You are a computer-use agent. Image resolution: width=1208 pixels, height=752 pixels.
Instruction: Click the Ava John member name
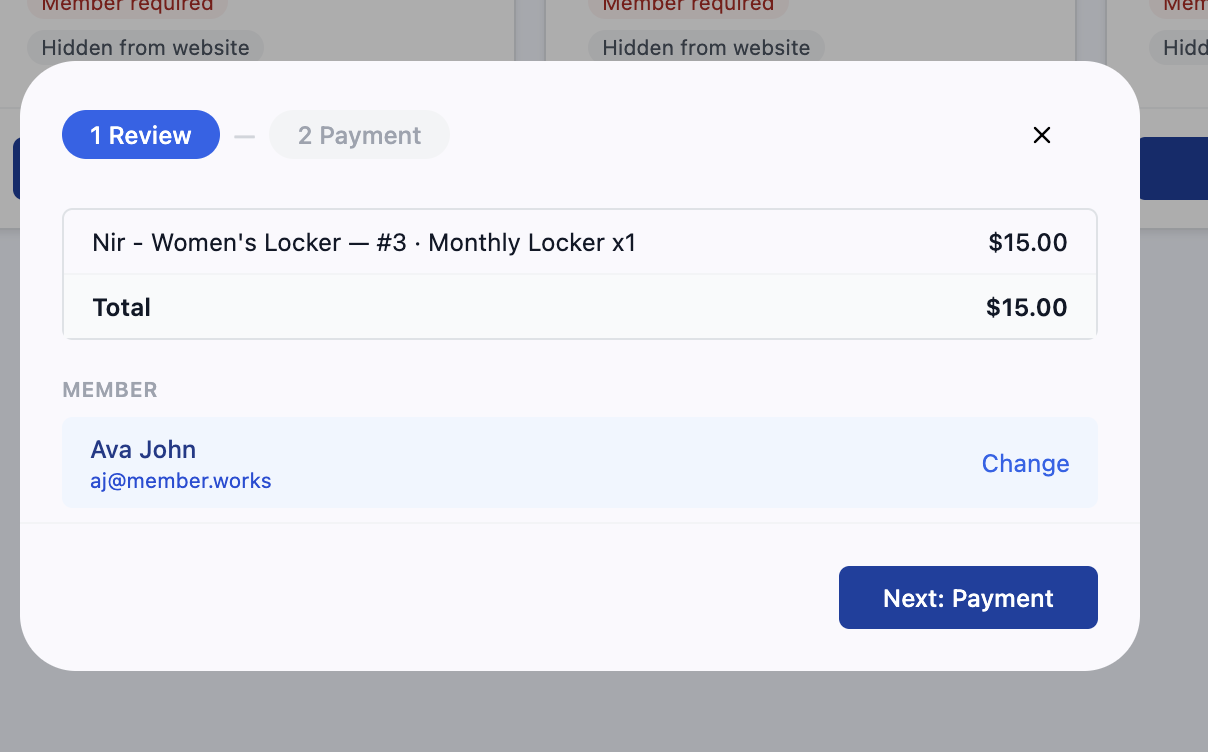[143, 449]
